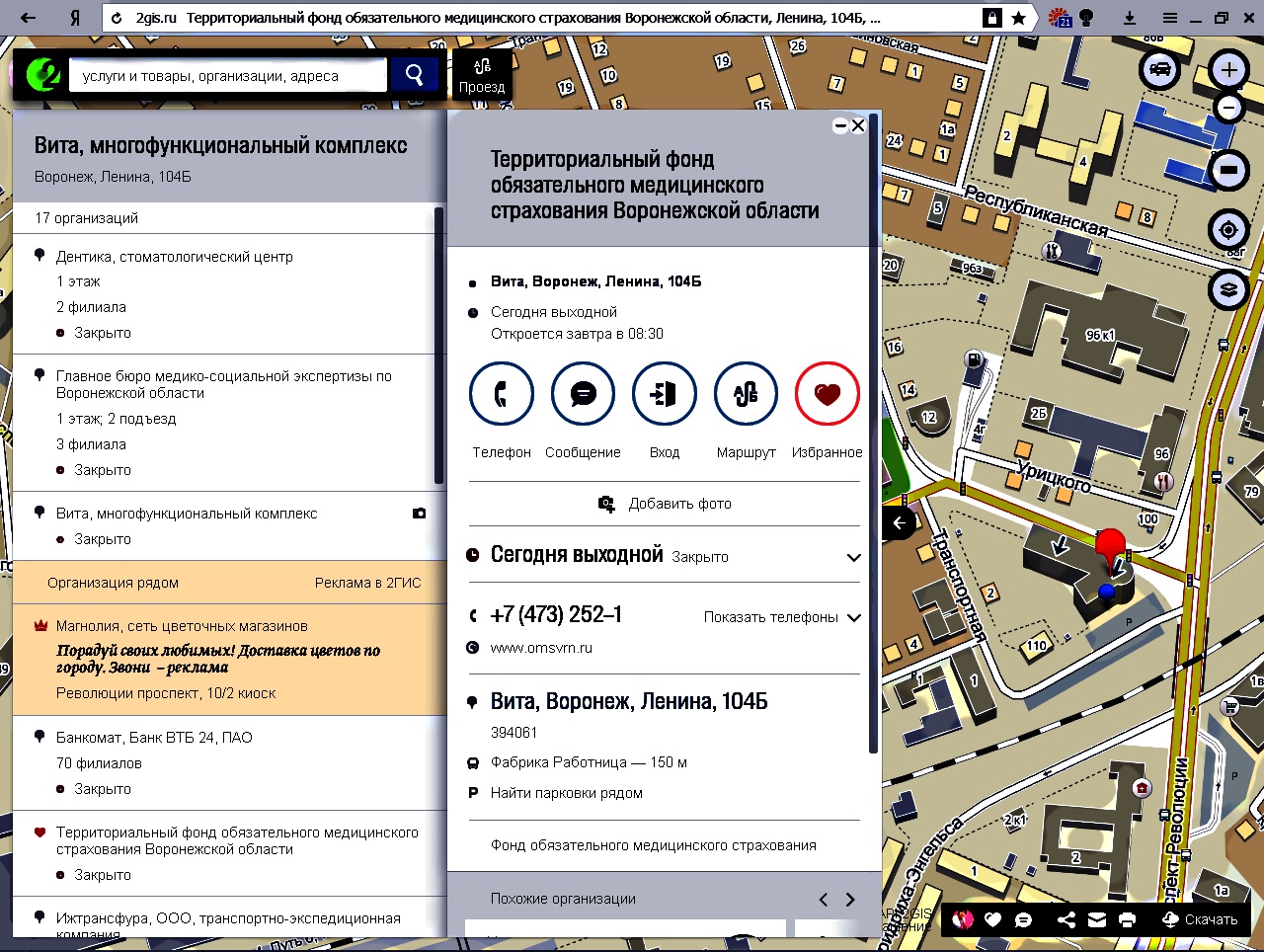
Task: Open www.omsvrn.ru website link
Action: (541, 648)
